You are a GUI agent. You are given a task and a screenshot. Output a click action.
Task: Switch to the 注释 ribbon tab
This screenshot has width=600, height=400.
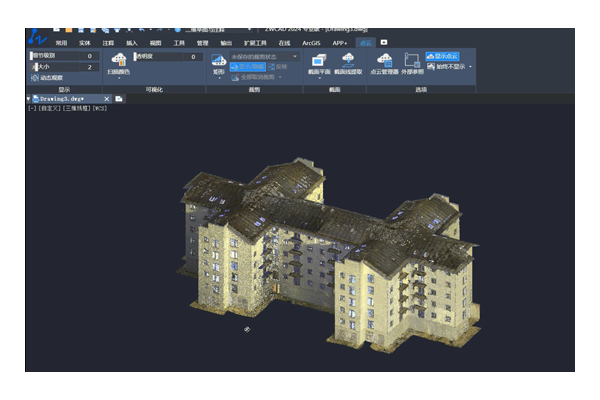pyautogui.click(x=108, y=43)
